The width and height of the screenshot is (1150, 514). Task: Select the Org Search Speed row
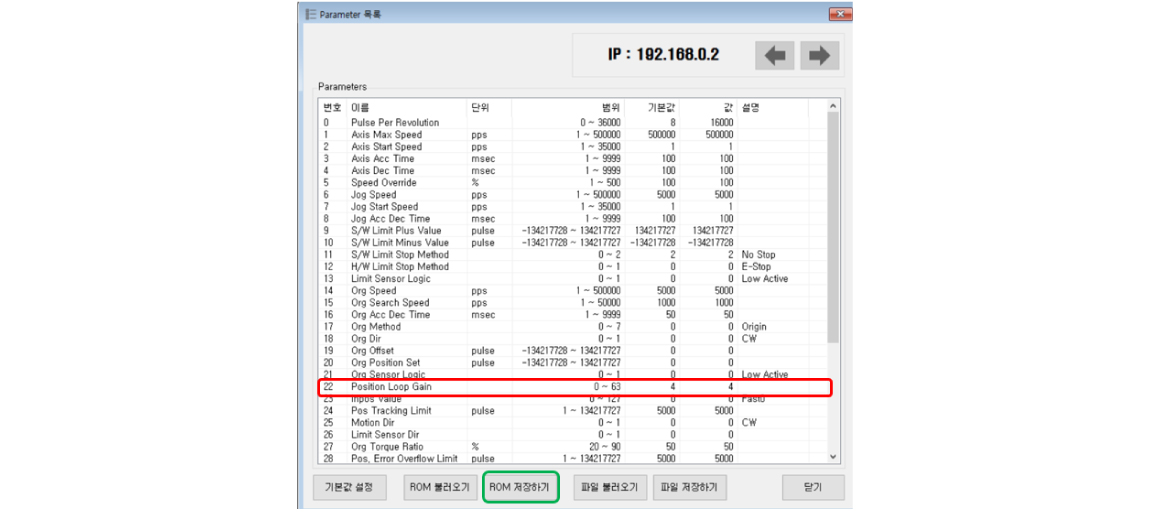(572, 303)
